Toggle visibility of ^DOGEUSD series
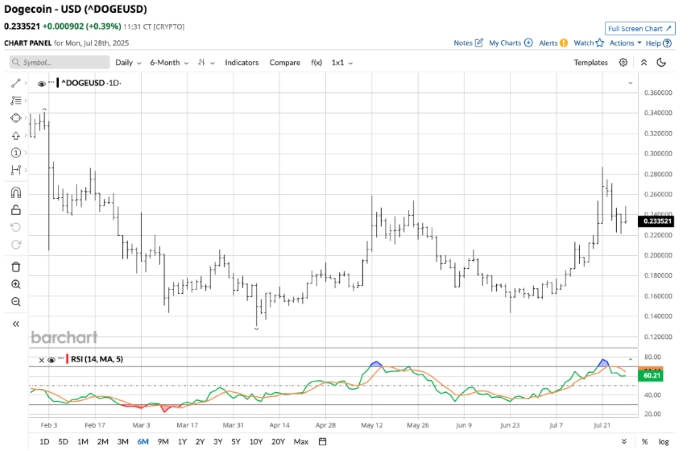This screenshot has height=451, width=700. point(42,84)
